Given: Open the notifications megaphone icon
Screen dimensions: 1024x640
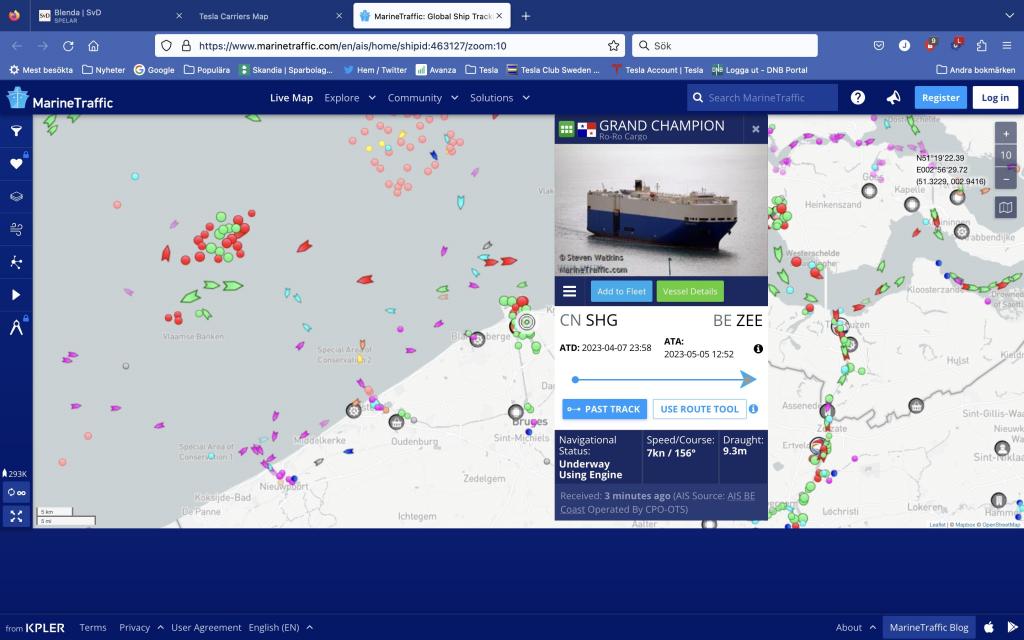Looking at the screenshot, I should click(x=893, y=97).
